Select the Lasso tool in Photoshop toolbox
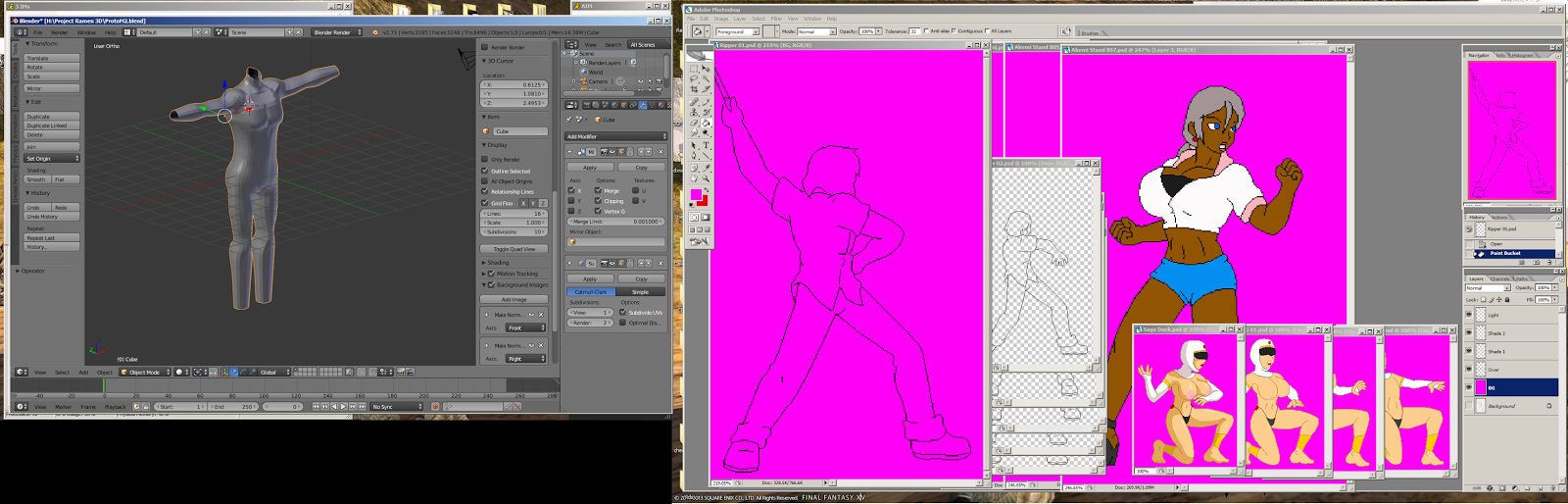Screen dimensions: 1568x504 (x=694, y=78)
